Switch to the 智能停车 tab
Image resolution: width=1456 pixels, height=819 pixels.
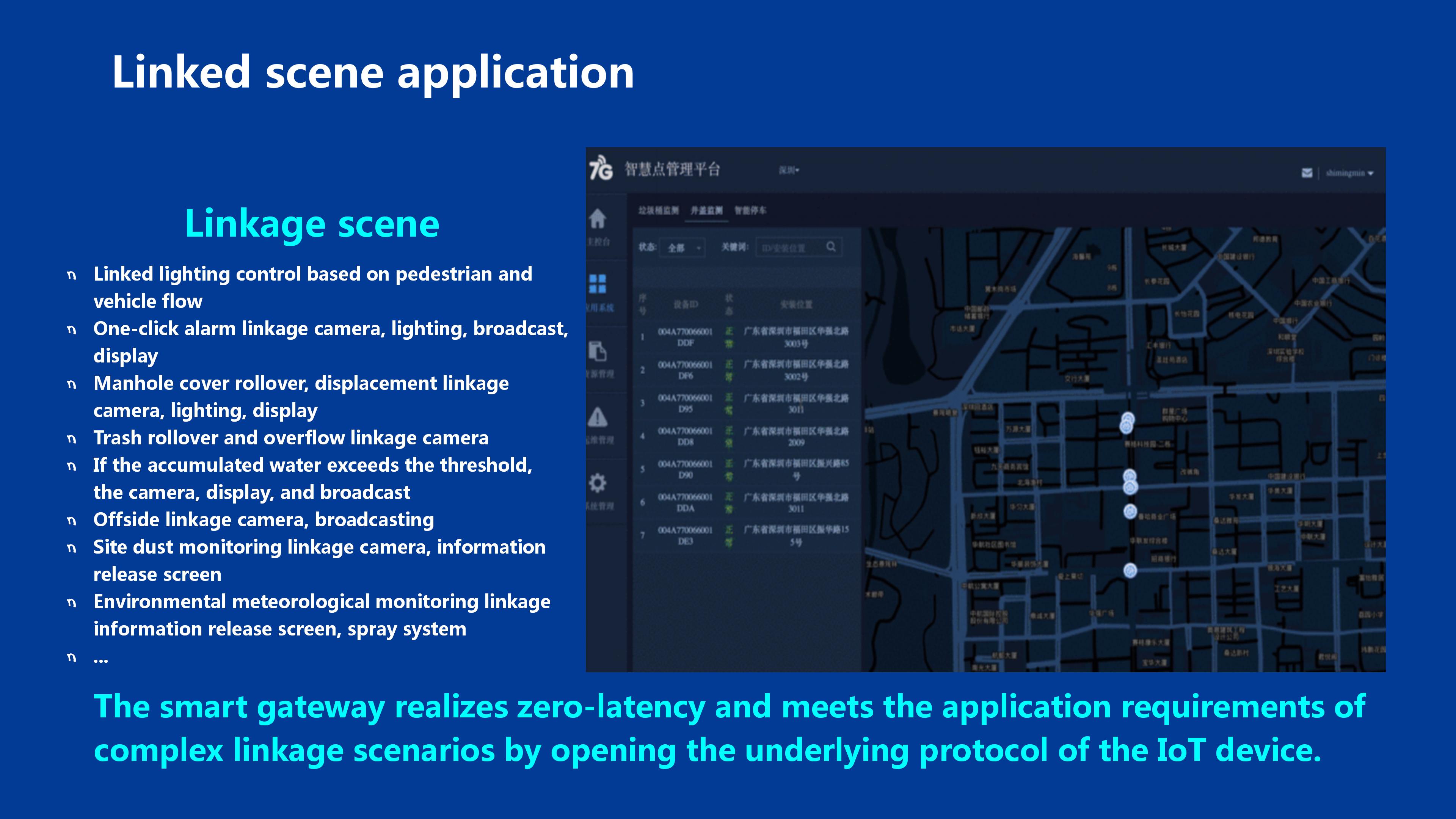(750, 210)
